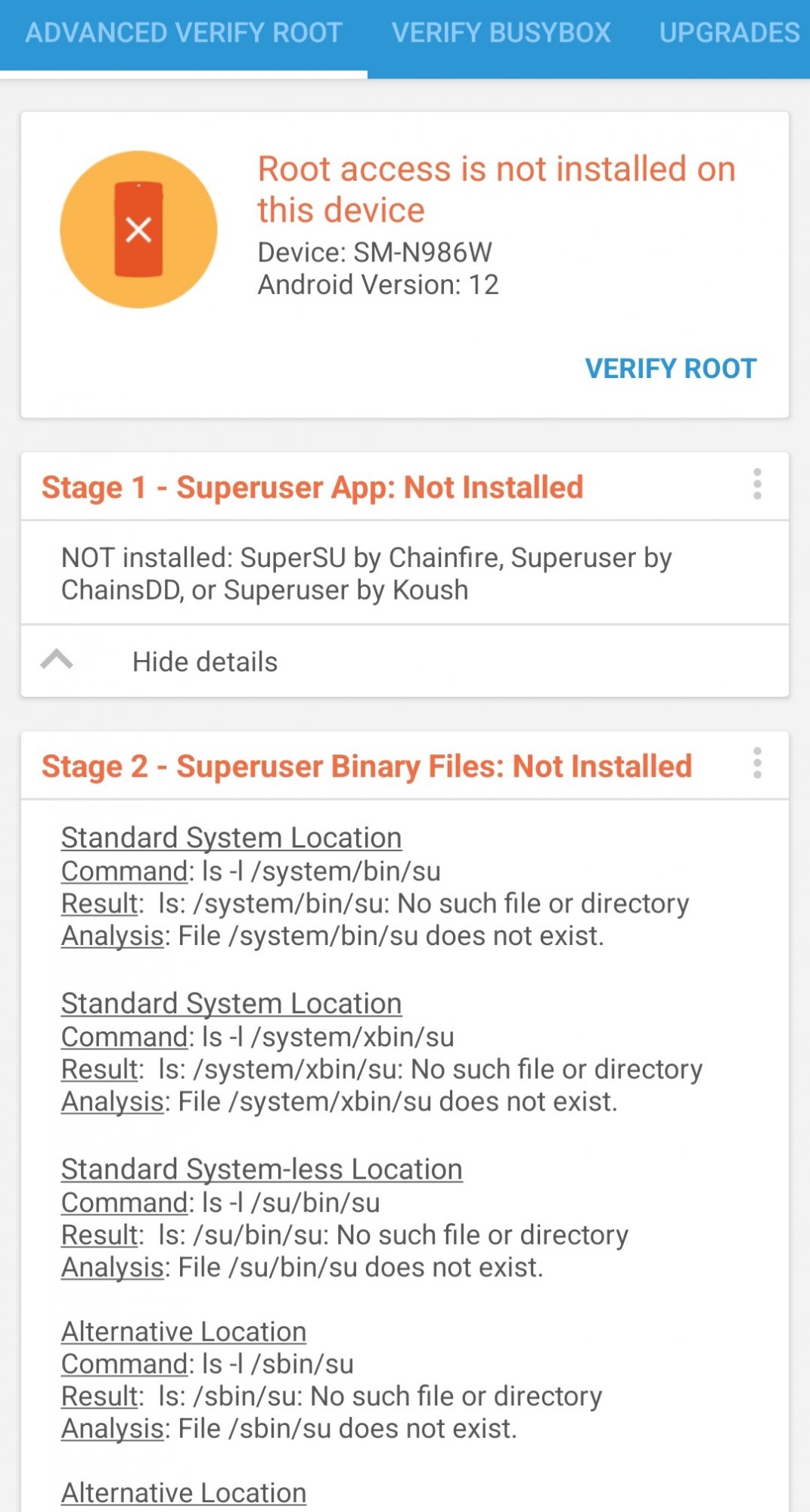
Task: Tap the Hide details label
Action: coord(205,662)
